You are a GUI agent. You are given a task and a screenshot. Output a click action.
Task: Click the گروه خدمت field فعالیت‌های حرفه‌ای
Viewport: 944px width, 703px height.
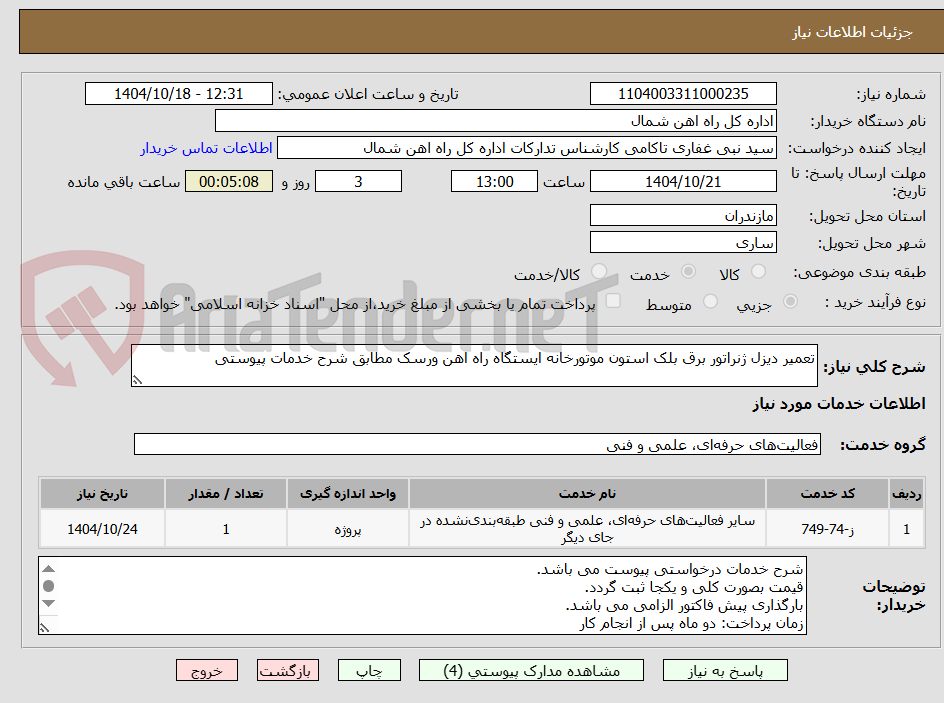(x=477, y=444)
